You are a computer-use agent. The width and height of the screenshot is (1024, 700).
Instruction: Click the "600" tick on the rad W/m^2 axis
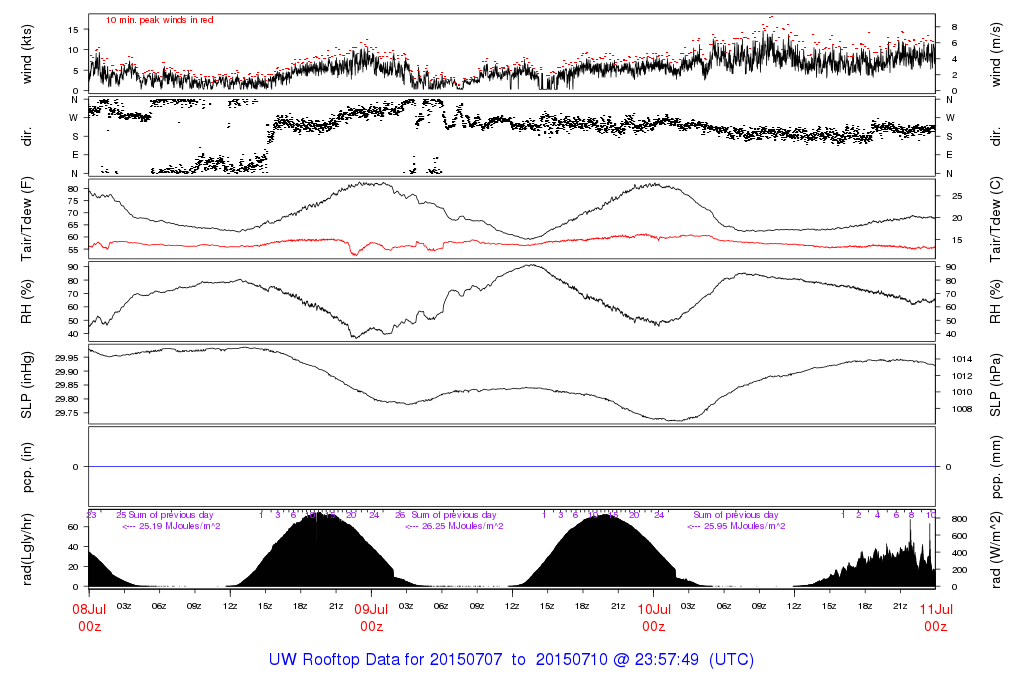(x=959, y=536)
